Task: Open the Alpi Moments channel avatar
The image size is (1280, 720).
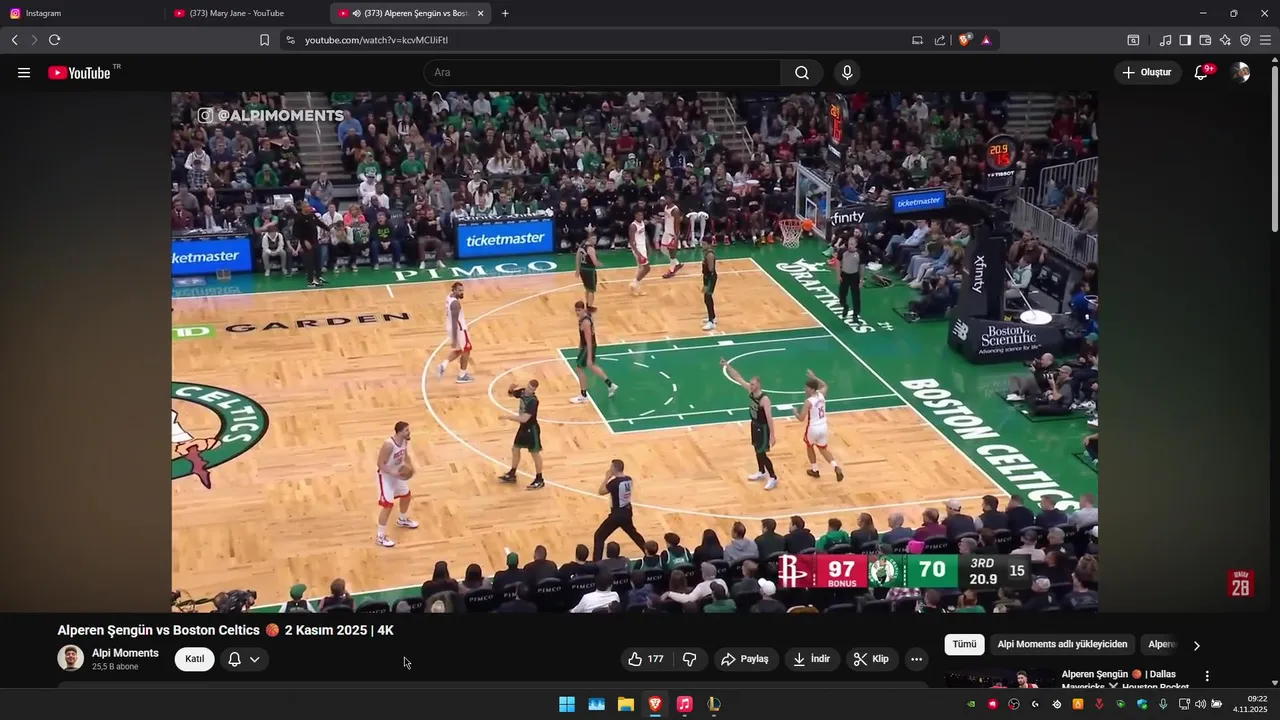Action: click(70, 658)
